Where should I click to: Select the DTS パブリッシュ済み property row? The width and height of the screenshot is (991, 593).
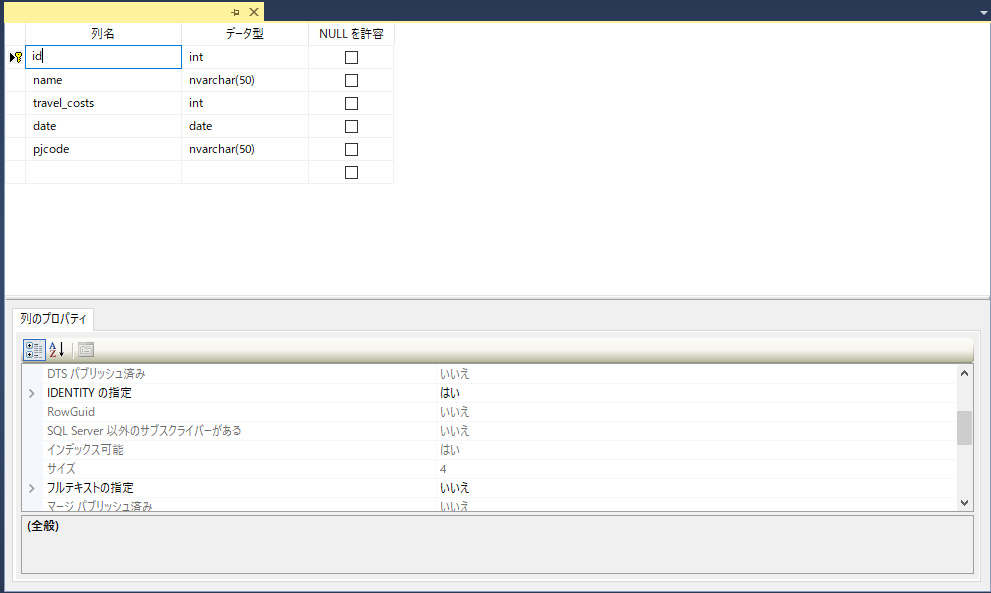489,374
